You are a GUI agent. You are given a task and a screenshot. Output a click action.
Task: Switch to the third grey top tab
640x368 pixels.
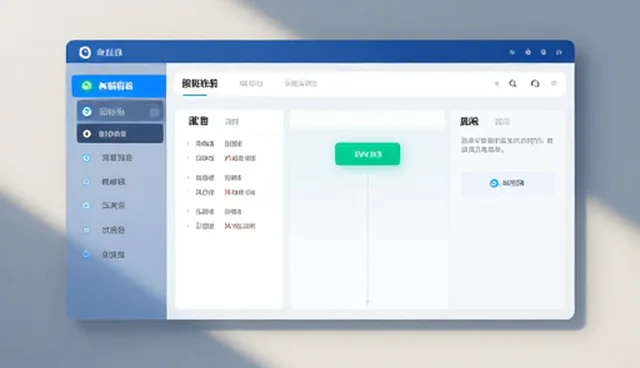click(301, 84)
